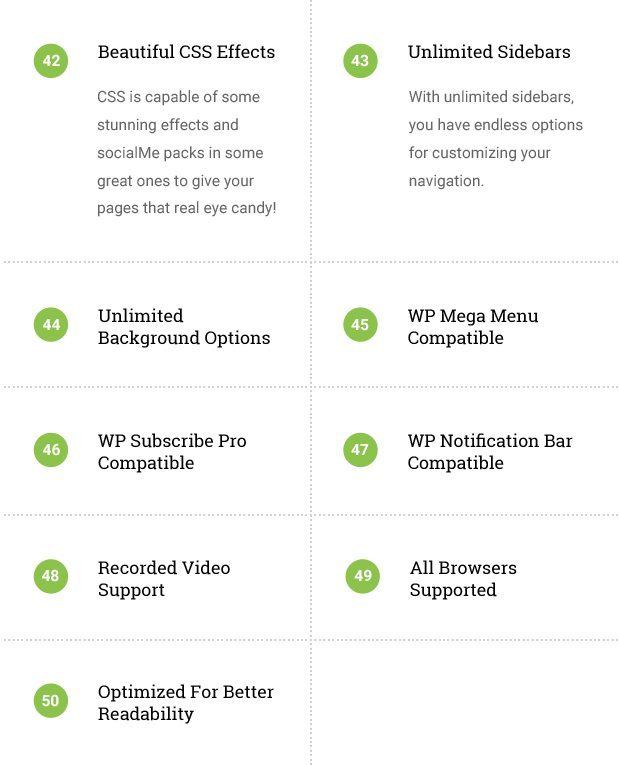Click the unlimited sidebars description text
The image size is (620, 765).
pos(496,139)
